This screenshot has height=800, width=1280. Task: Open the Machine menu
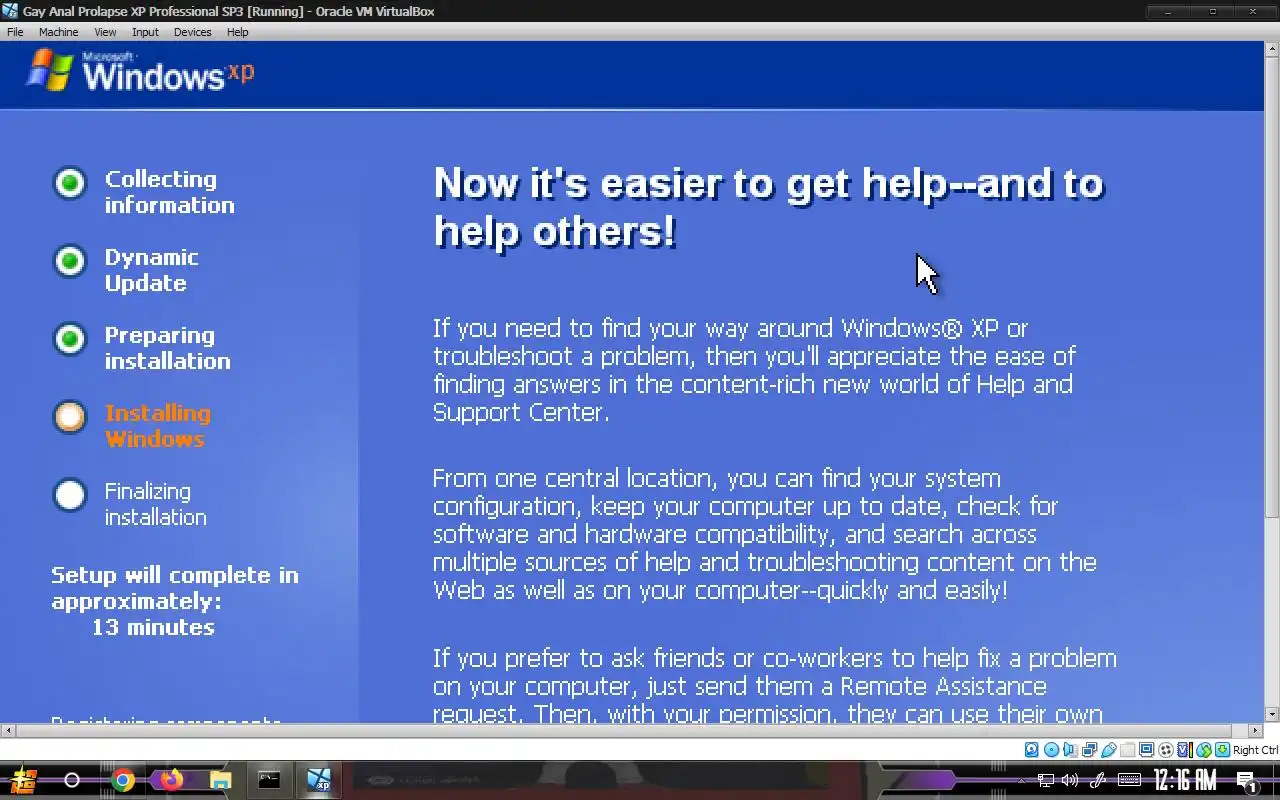coord(58,32)
